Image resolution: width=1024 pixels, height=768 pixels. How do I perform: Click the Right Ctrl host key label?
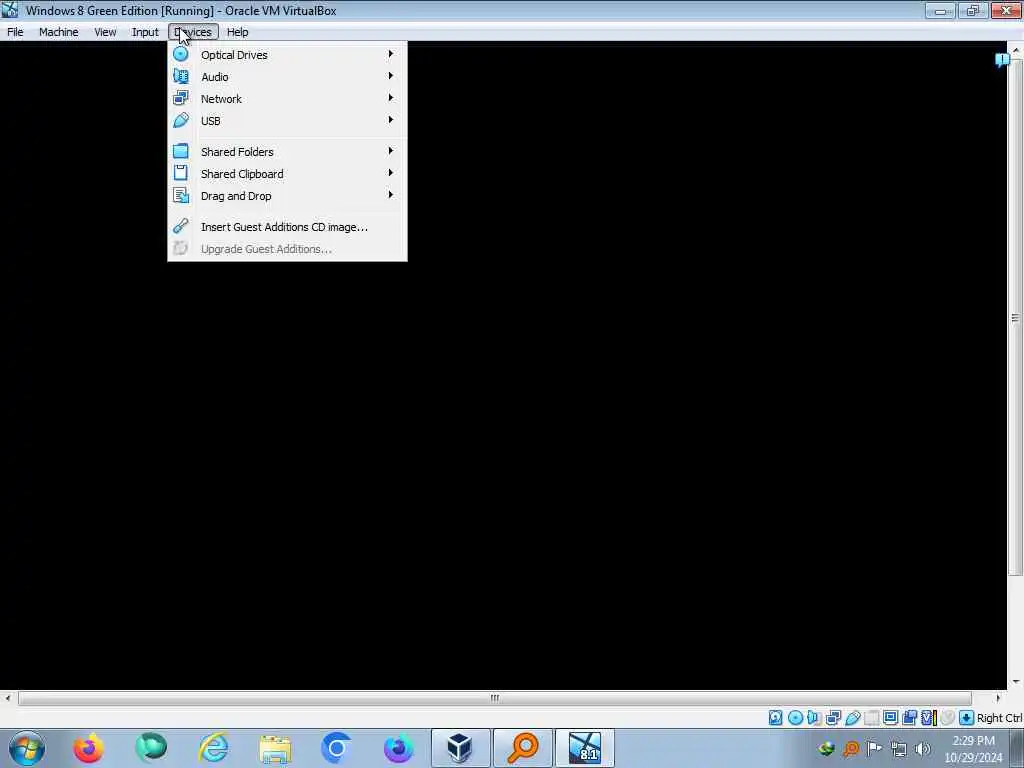pyautogui.click(x=999, y=718)
